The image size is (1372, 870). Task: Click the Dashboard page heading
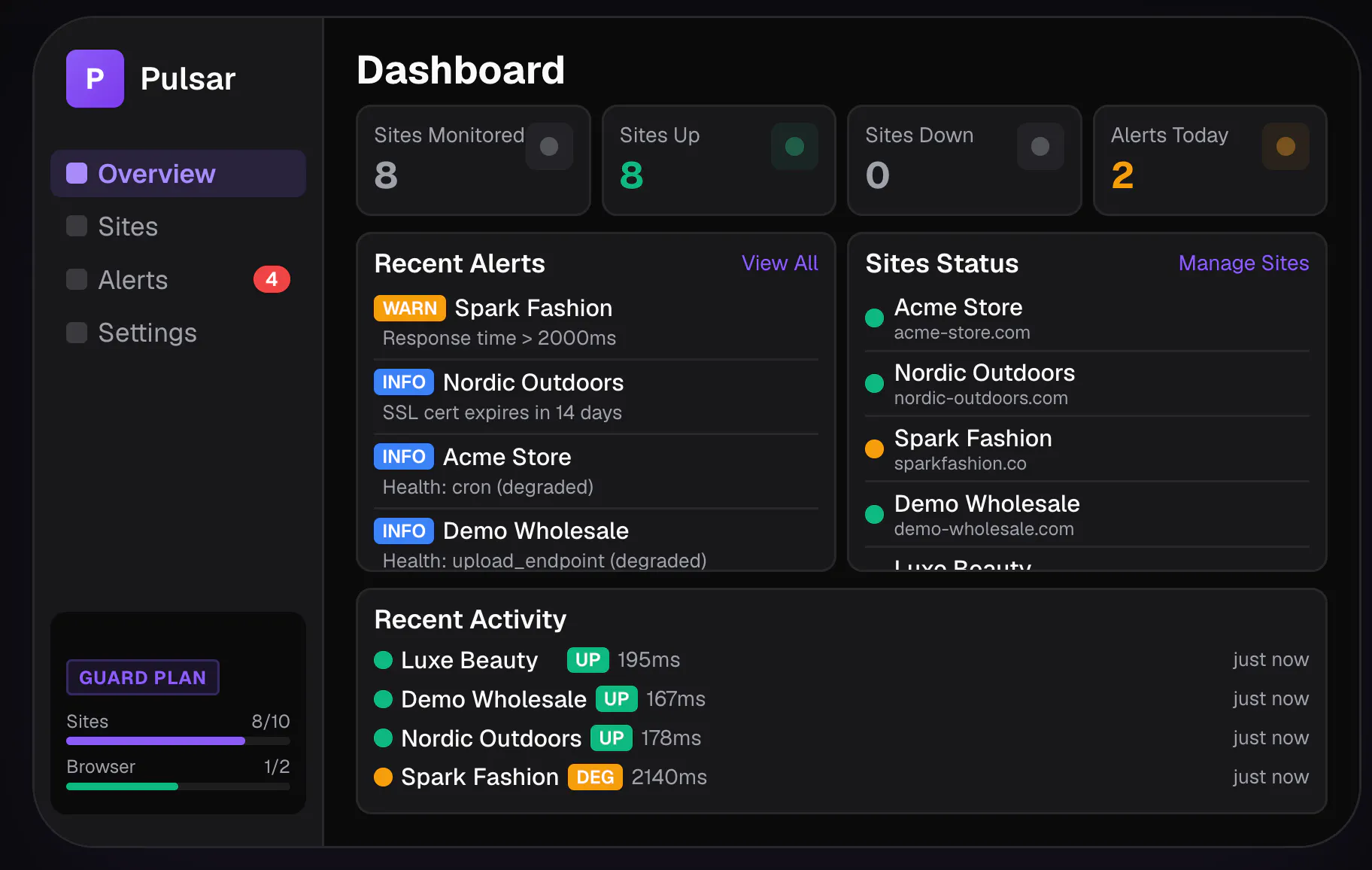click(460, 70)
